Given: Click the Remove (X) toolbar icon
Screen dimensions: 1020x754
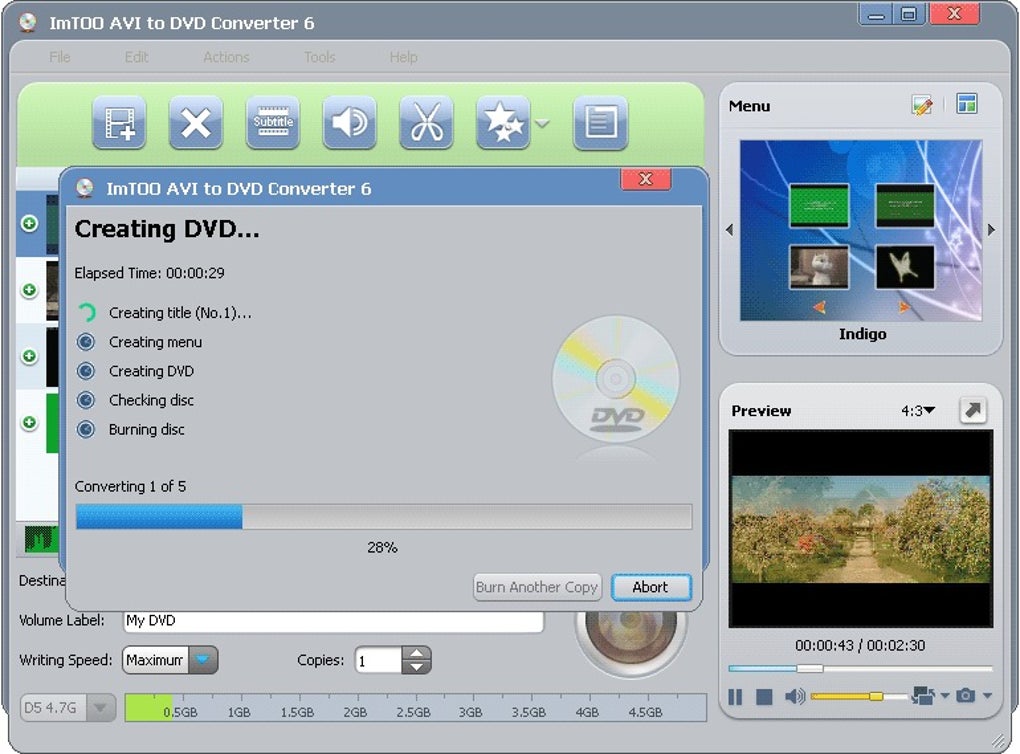Looking at the screenshot, I should tap(196, 122).
